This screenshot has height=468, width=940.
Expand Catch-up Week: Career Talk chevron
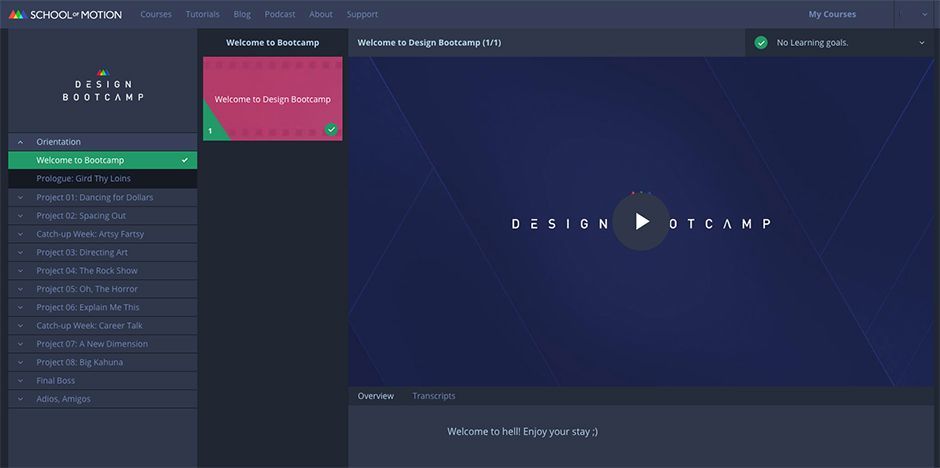20,325
